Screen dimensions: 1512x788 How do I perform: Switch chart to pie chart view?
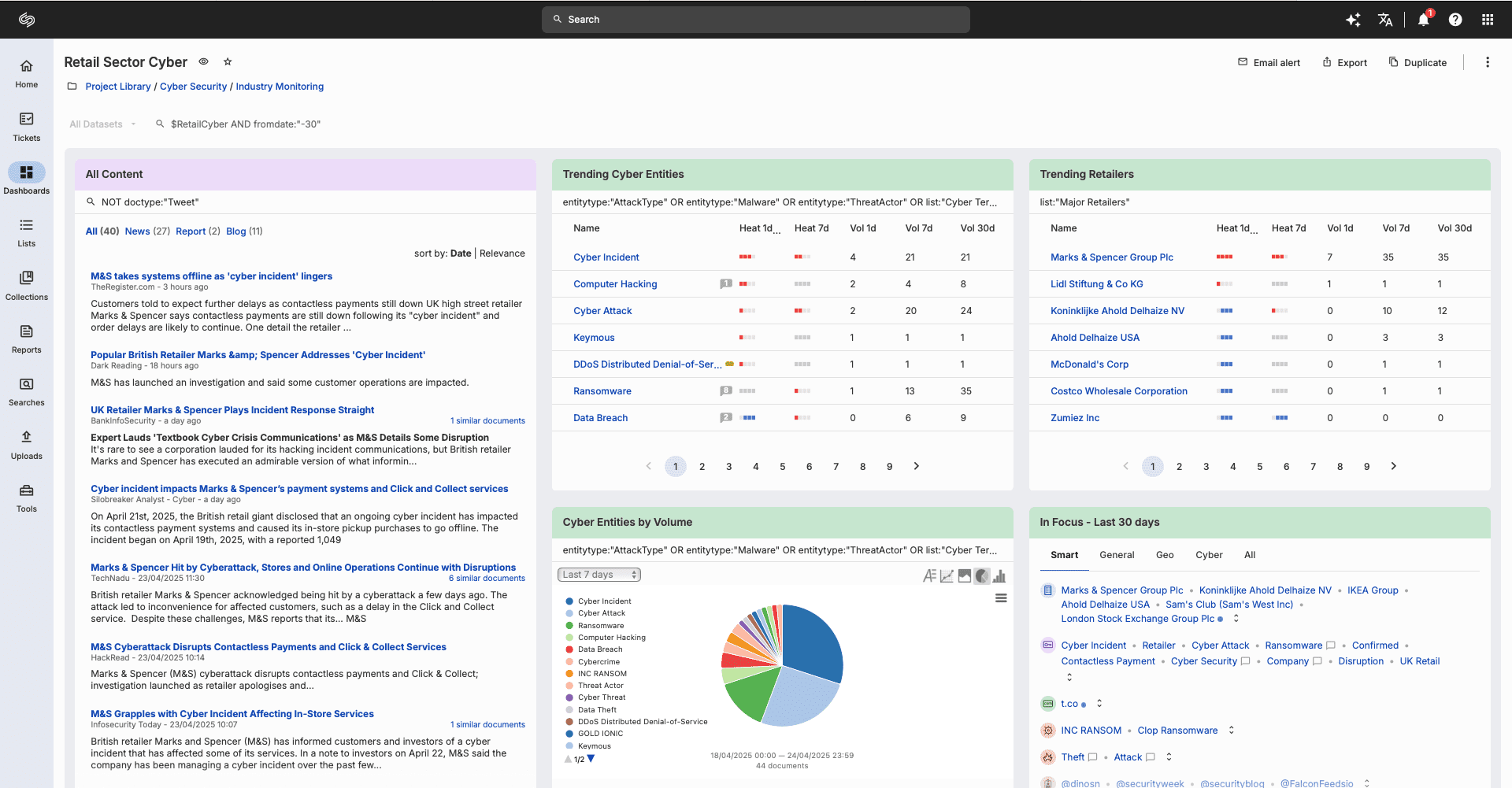pyautogui.click(x=981, y=575)
